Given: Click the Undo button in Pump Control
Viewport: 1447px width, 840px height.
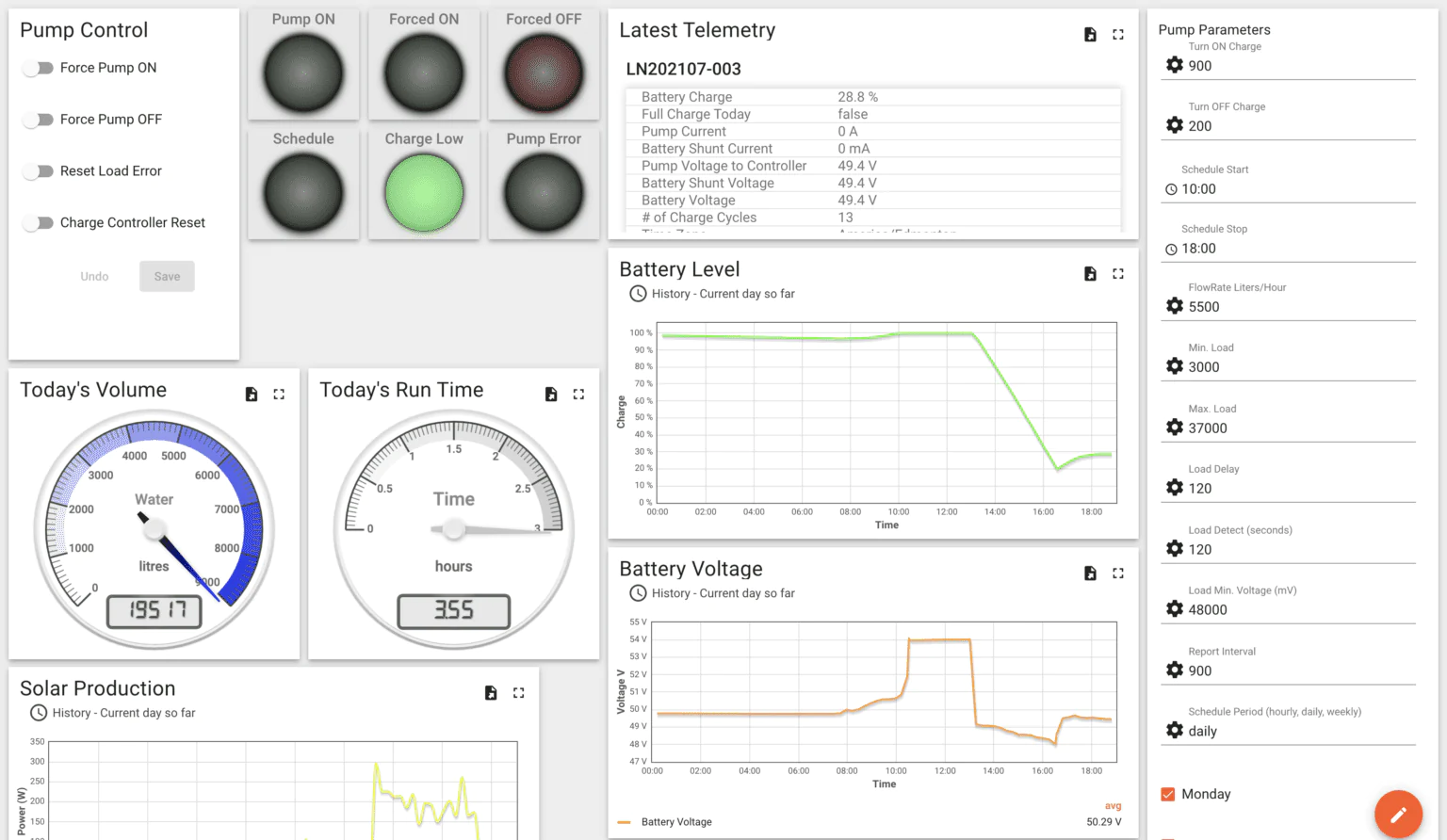Looking at the screenshot, I should pos(94,276).
